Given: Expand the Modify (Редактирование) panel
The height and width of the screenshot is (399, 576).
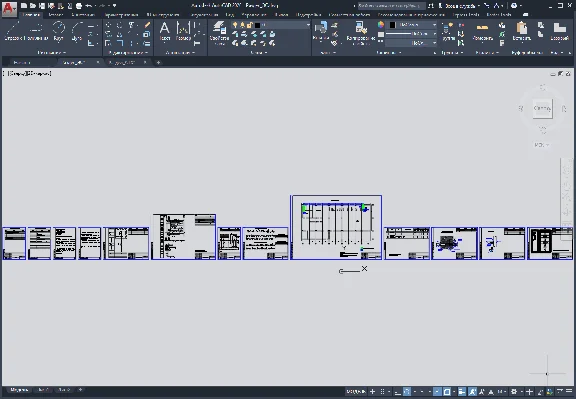Looking at the screenshot, I should pos(128,53).
